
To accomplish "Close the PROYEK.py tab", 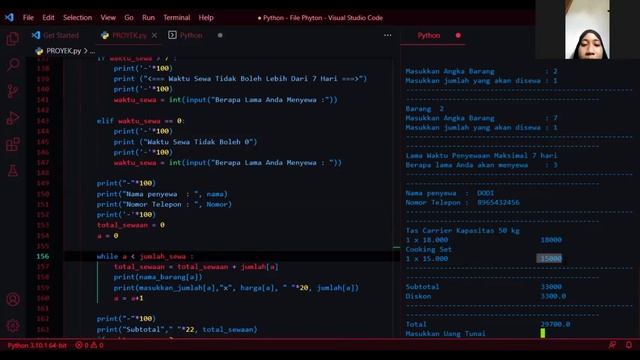I will point(154,36).
